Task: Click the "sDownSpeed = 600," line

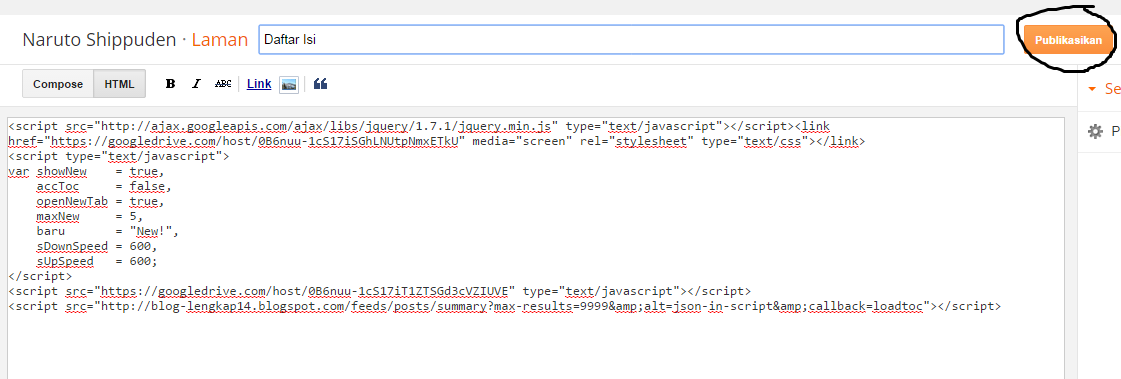Action: point(97,247)
